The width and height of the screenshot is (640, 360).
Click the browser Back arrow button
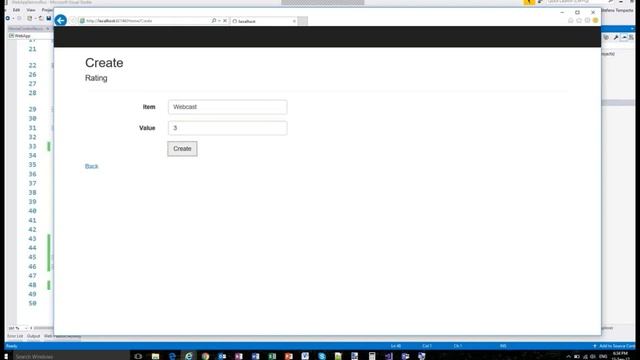point(61,20)
